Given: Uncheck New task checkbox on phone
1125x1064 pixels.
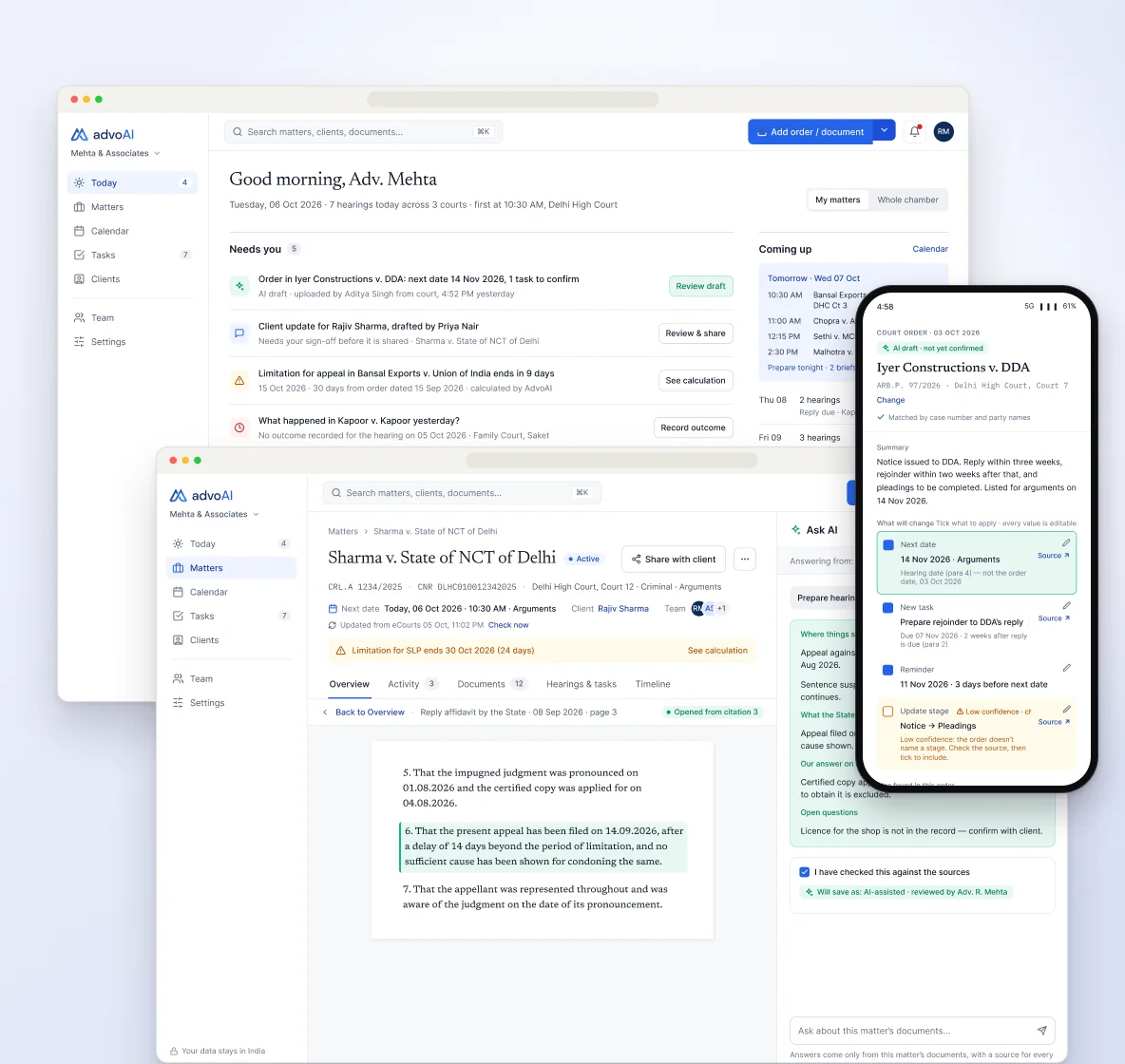Looking at the screenshot, I should pyautogui.click(x=887, y=608).
